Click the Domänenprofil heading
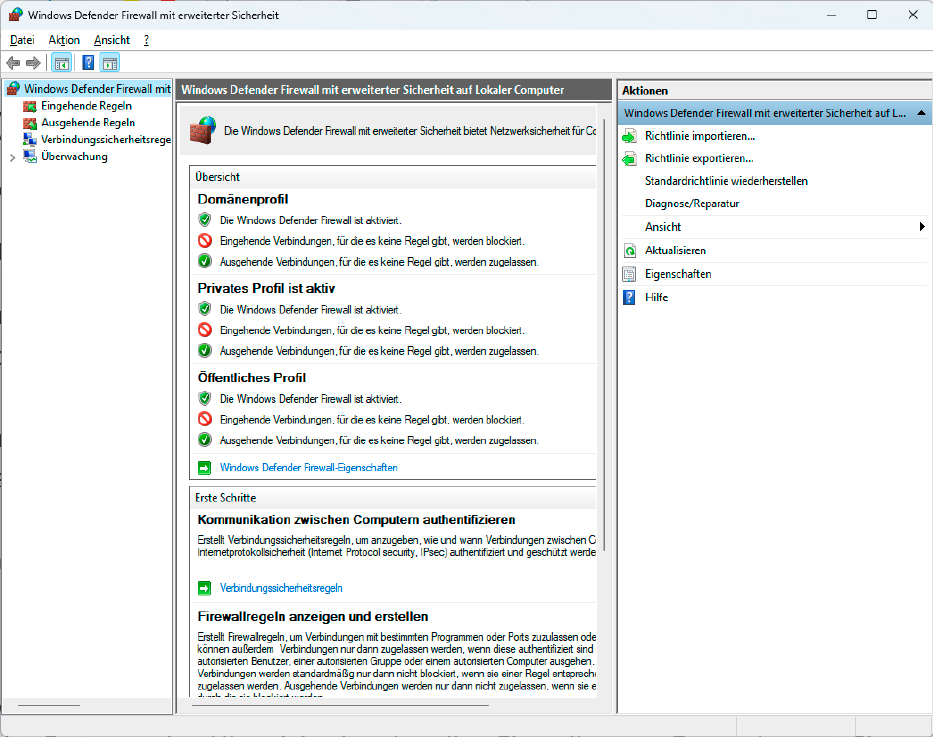Image resolution: width=933 pixels, height=737 pixels. click(243, 199)
